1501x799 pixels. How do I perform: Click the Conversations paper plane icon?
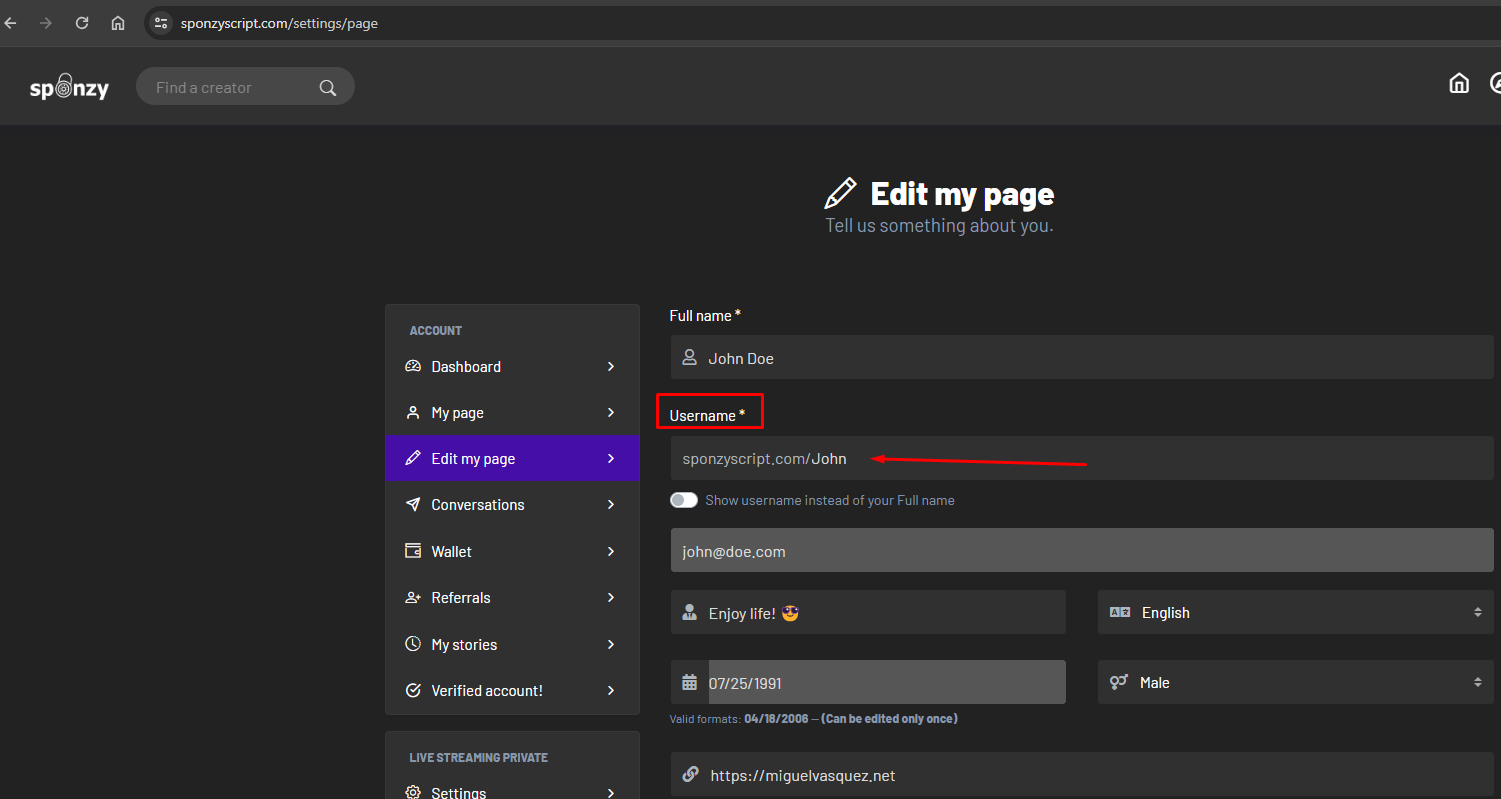pos(413,504)
